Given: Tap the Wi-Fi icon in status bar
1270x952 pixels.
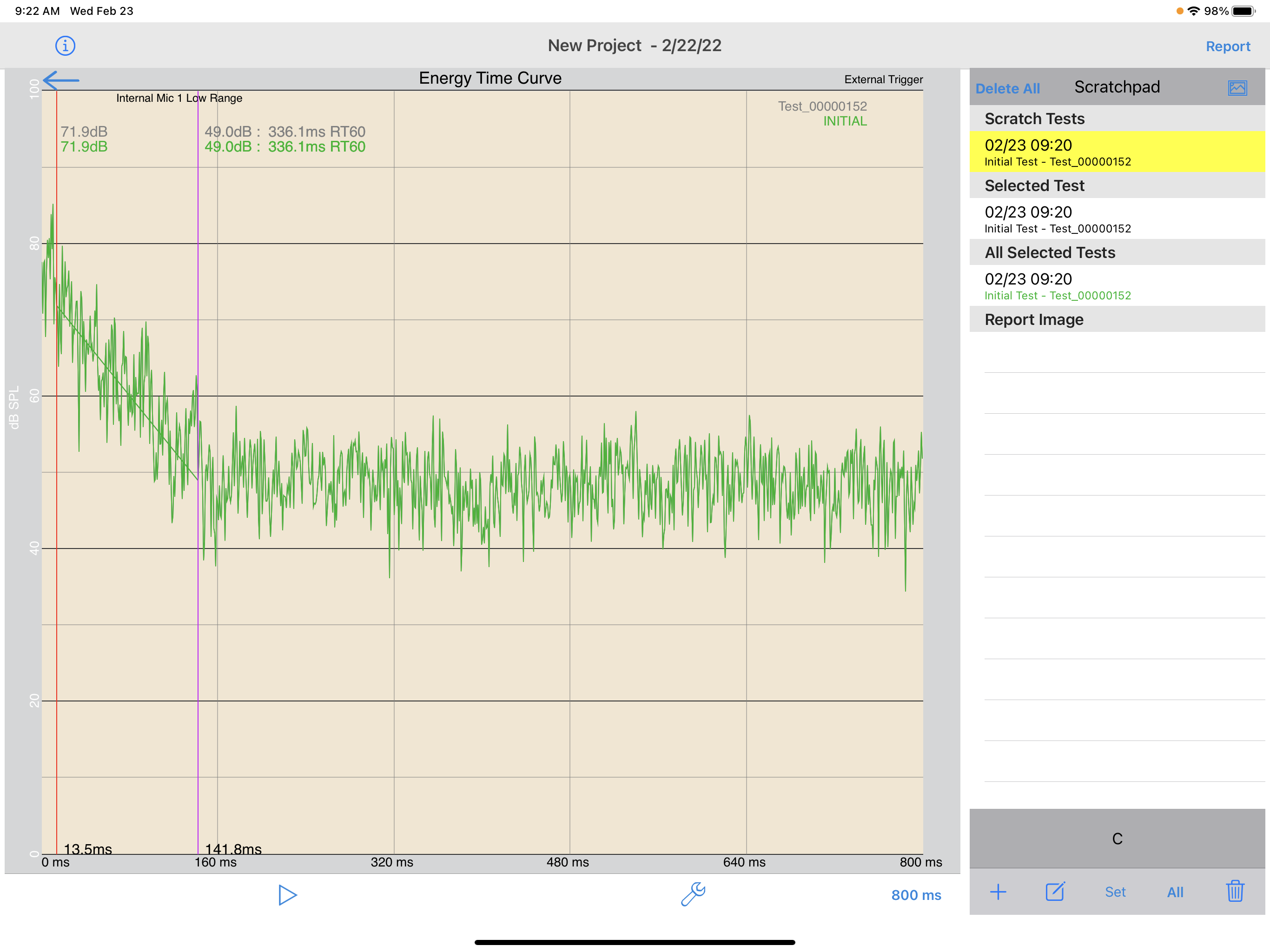Looking at the screenshot, I should click(1194, 11).
